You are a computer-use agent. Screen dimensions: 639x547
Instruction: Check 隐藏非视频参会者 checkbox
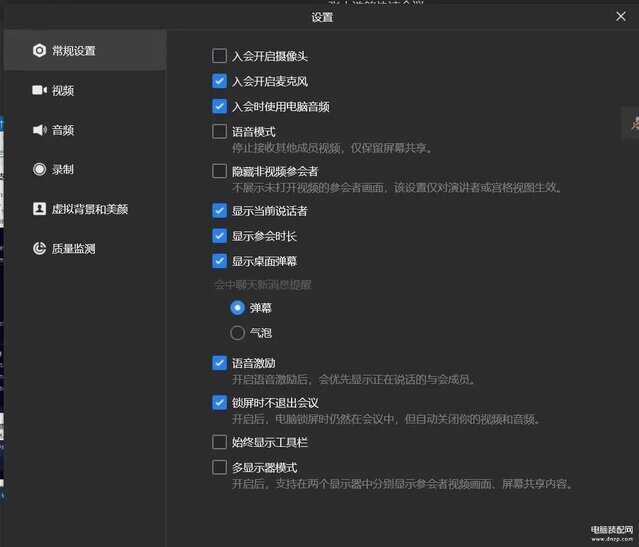pos(219,171)
